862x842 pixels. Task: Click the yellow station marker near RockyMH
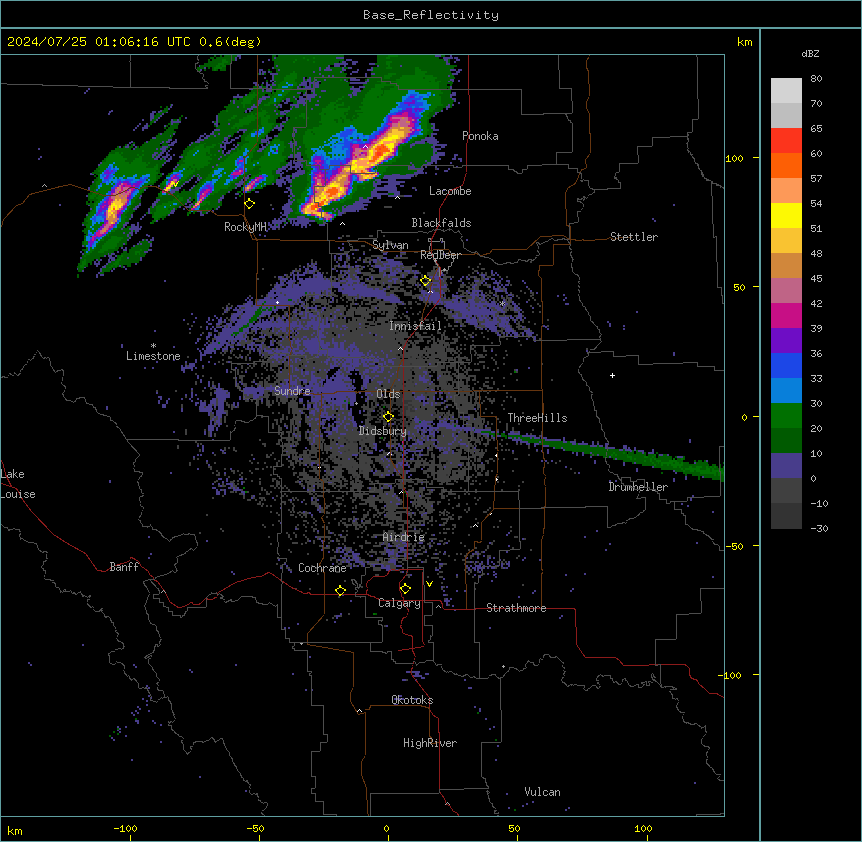point(250,204)
